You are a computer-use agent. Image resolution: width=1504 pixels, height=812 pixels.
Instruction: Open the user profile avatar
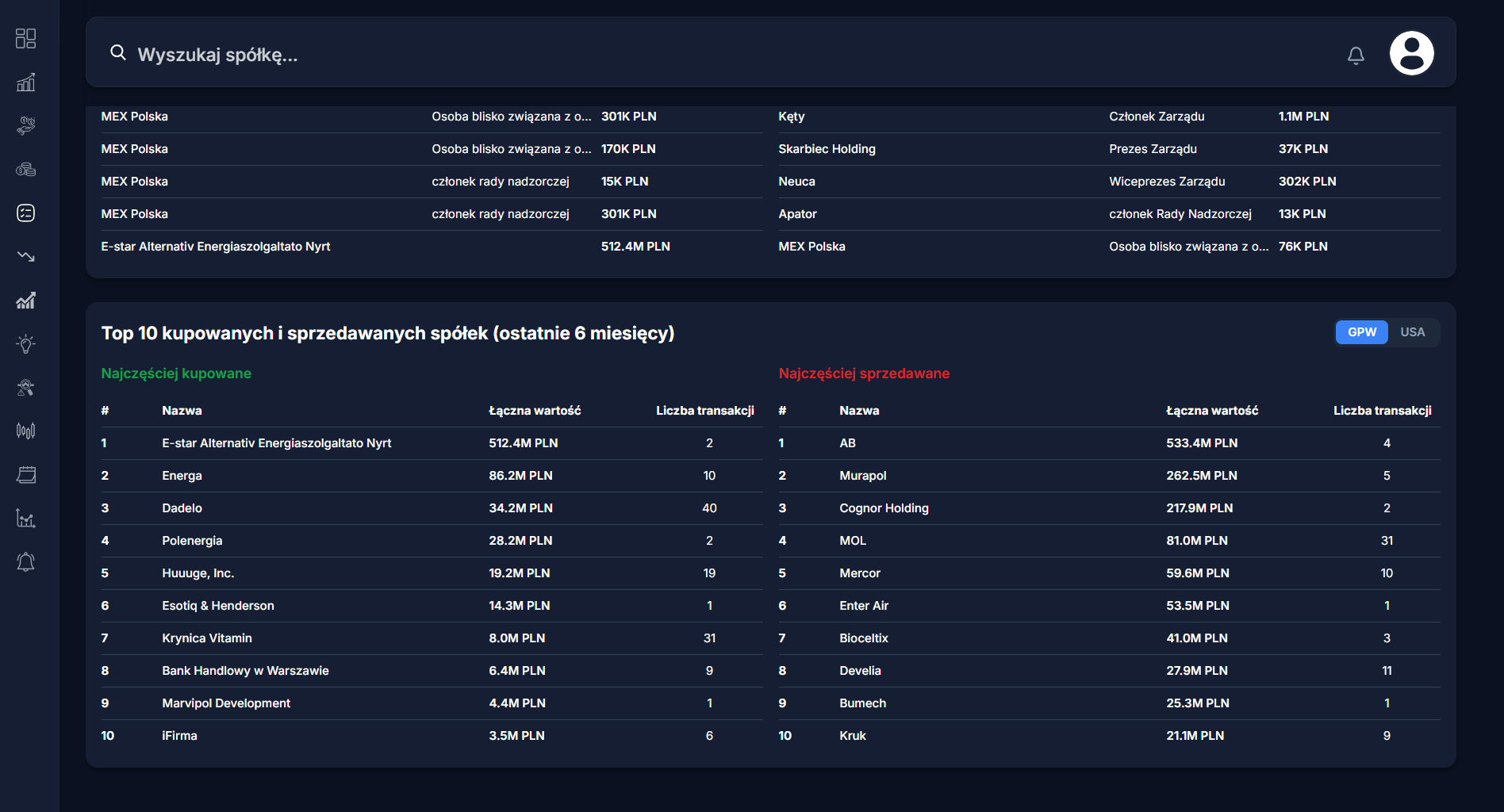pyautogui.click(x=1411, y=54)
